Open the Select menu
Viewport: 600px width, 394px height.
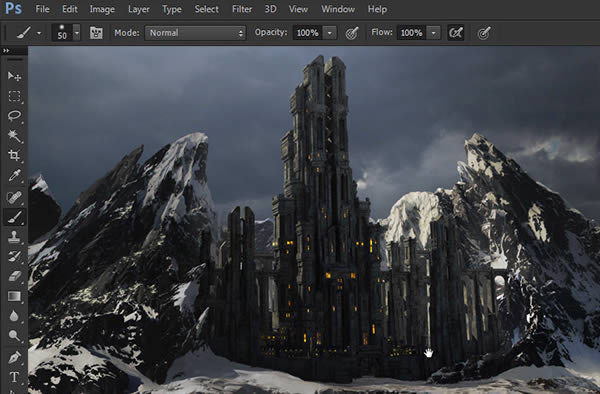[x=206, y=9]
